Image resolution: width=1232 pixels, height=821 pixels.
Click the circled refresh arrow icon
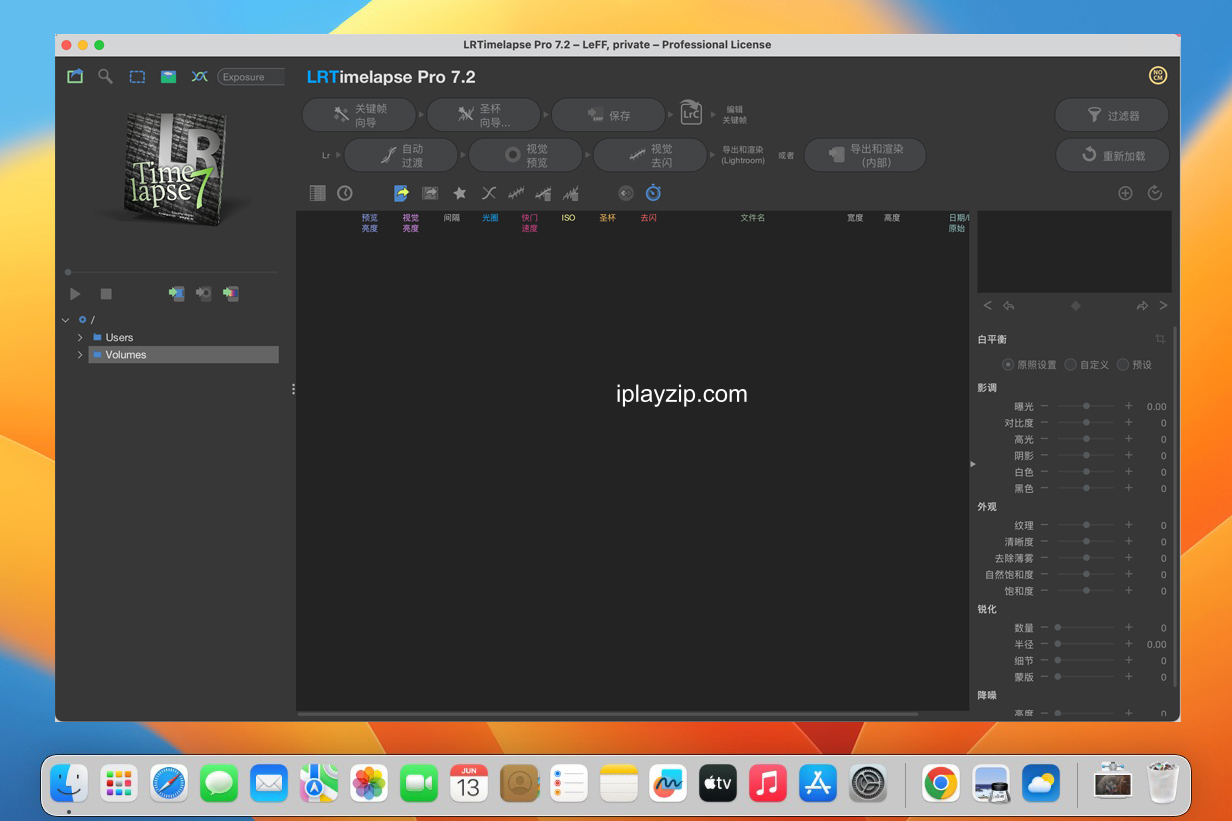[1155, 193]
